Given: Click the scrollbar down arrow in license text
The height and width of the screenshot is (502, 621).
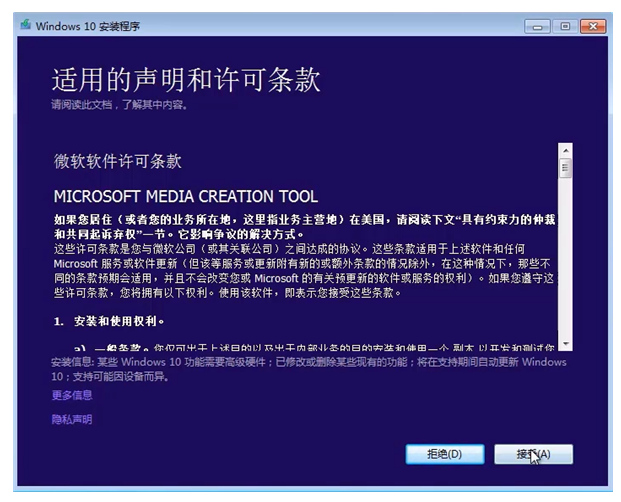Looking at the screenshot, I should tap(565, 342).
